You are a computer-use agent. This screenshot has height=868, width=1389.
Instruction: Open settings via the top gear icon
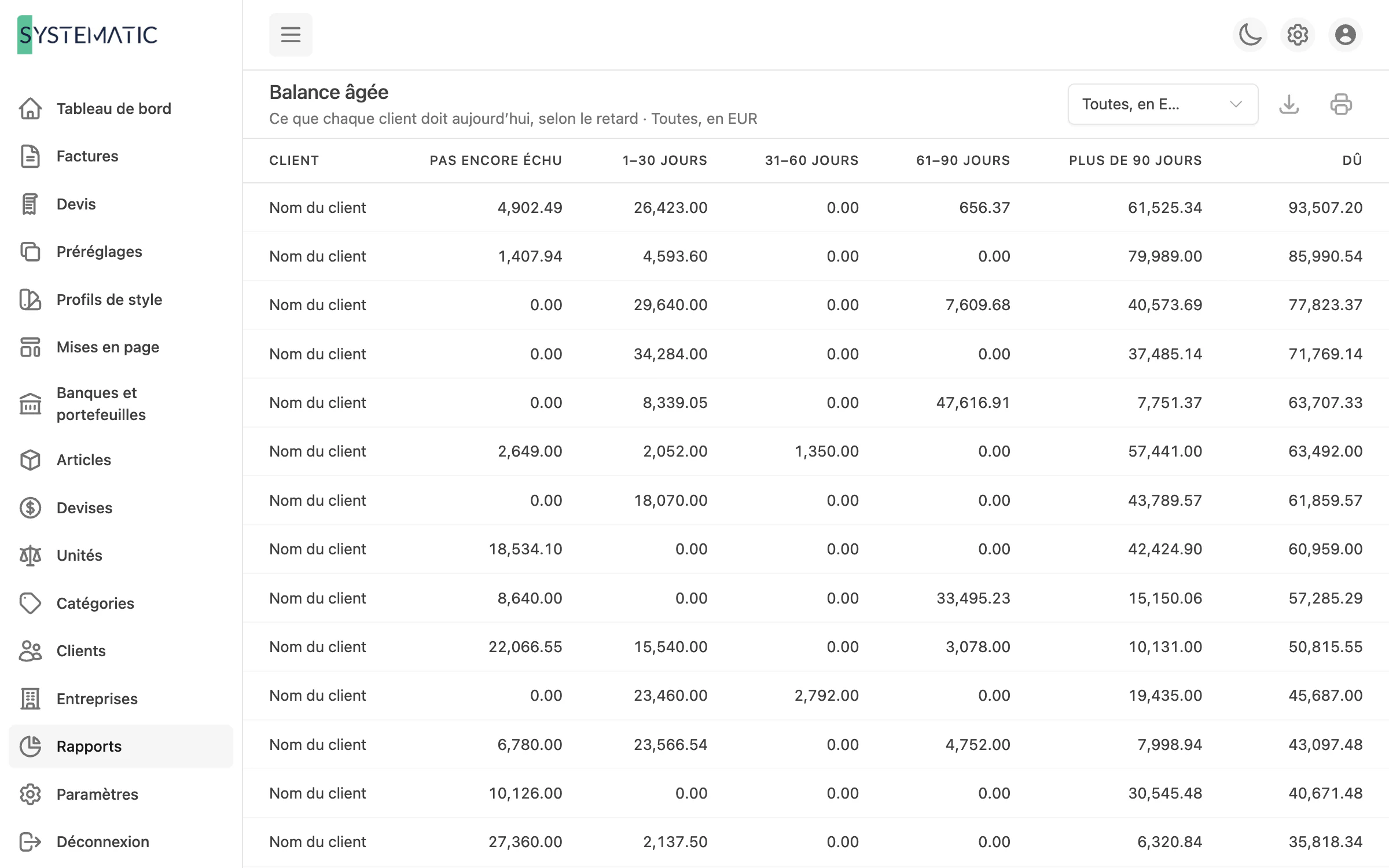point(1298,35)
